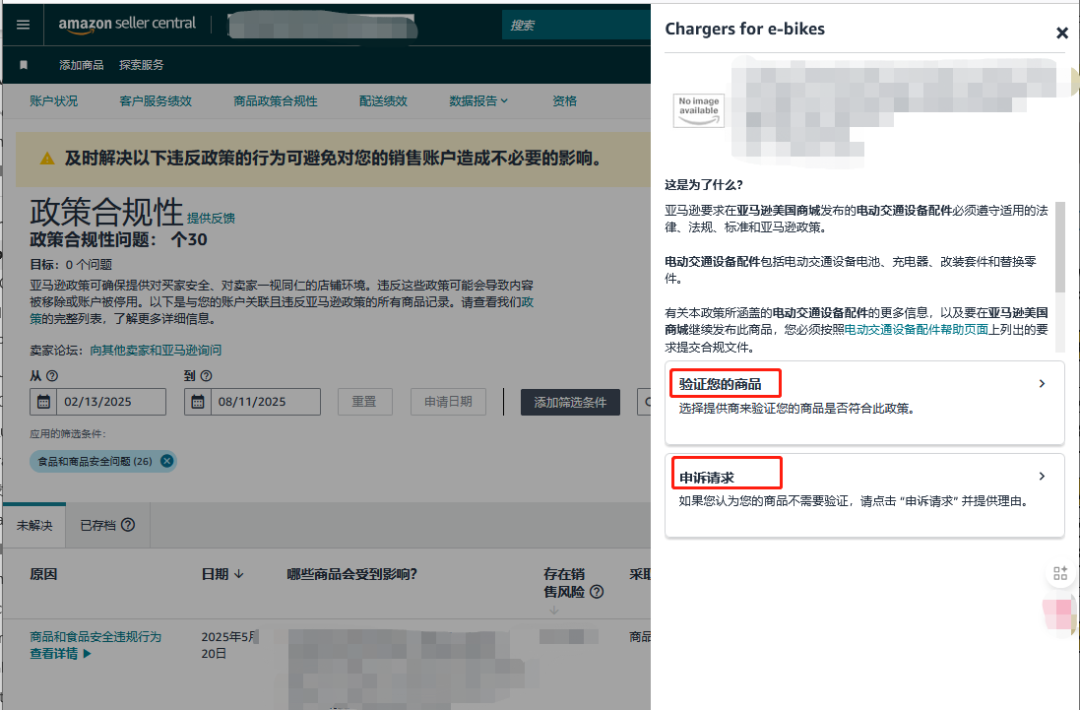Click the bookmark icon in the secondary bar
1080x710 pixels.
coord(23,65)
